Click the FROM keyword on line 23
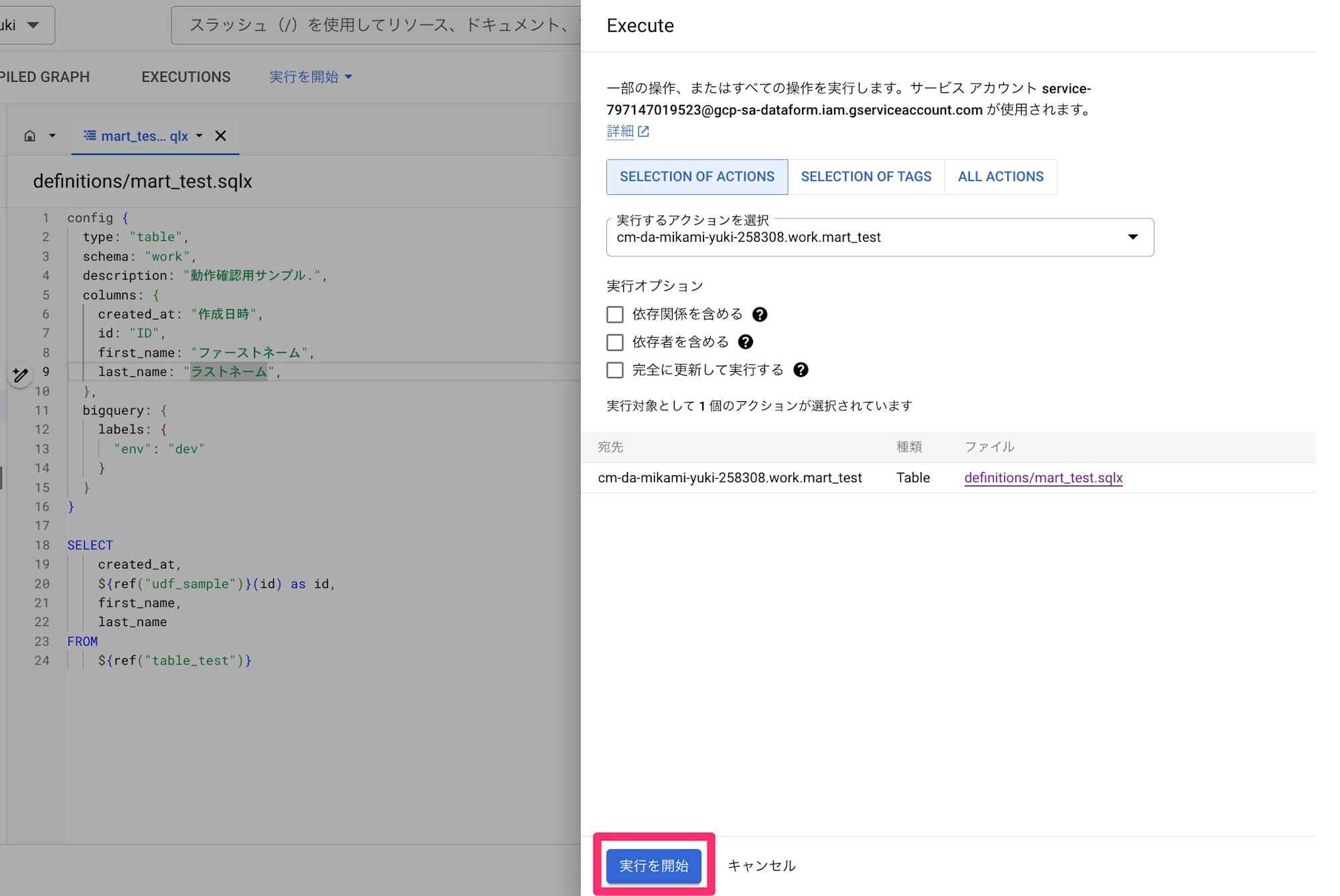This screenshot has width=1340, height=896. coord(82,642)
